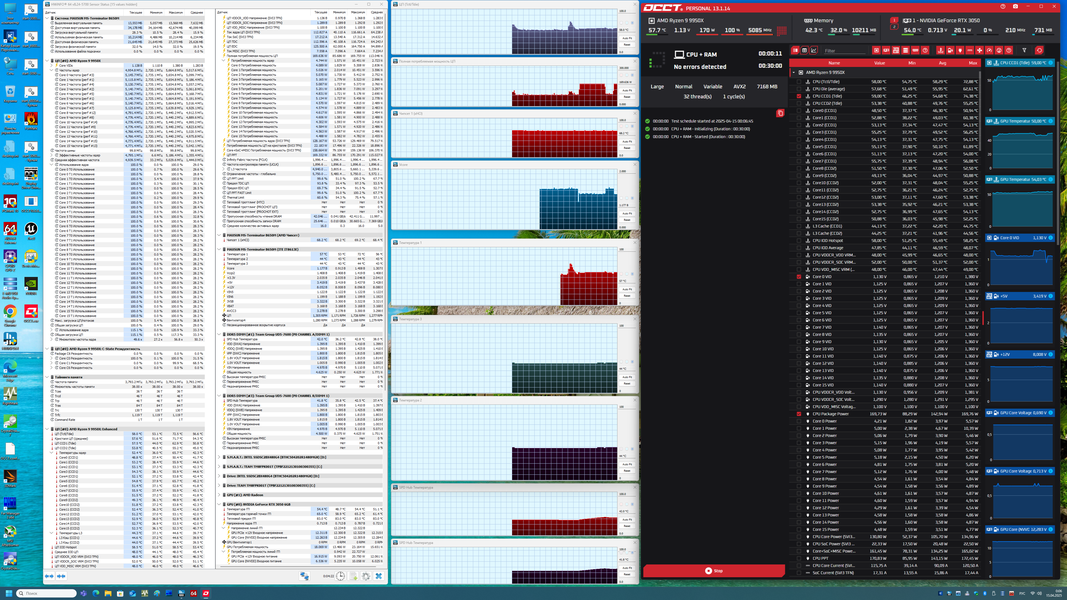The height and width of the screenshot is (600, 1067).
Task: Click the taskbar search box
Action: (46, 593)
